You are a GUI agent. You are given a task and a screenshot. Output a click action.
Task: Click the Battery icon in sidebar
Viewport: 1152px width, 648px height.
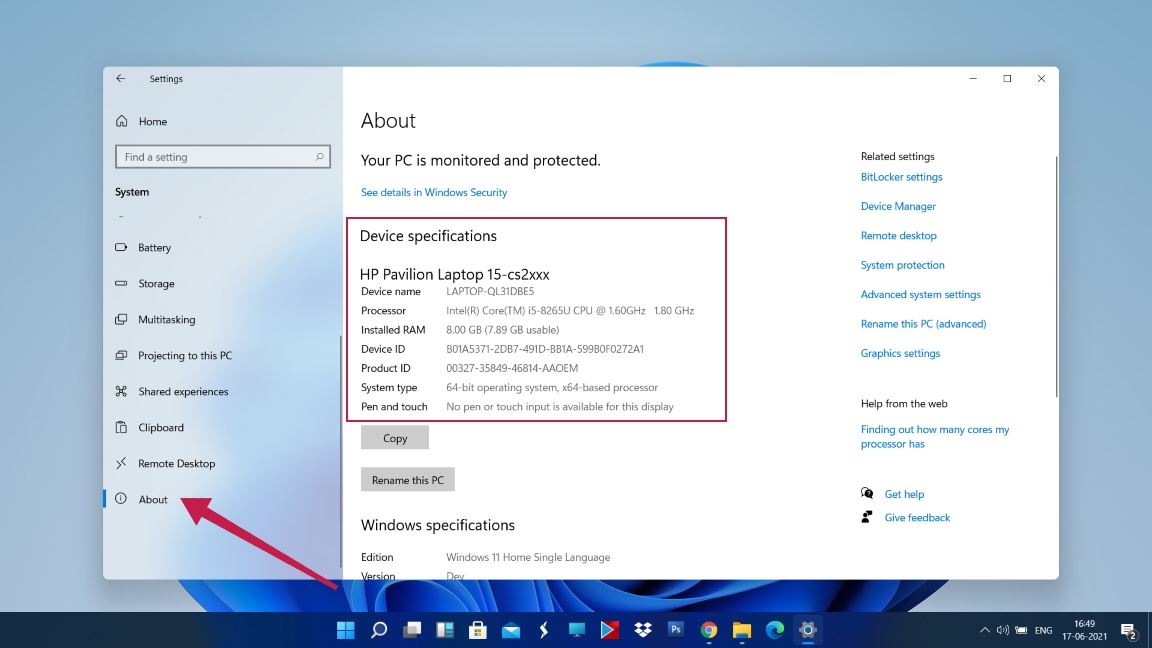click(121, 248)
